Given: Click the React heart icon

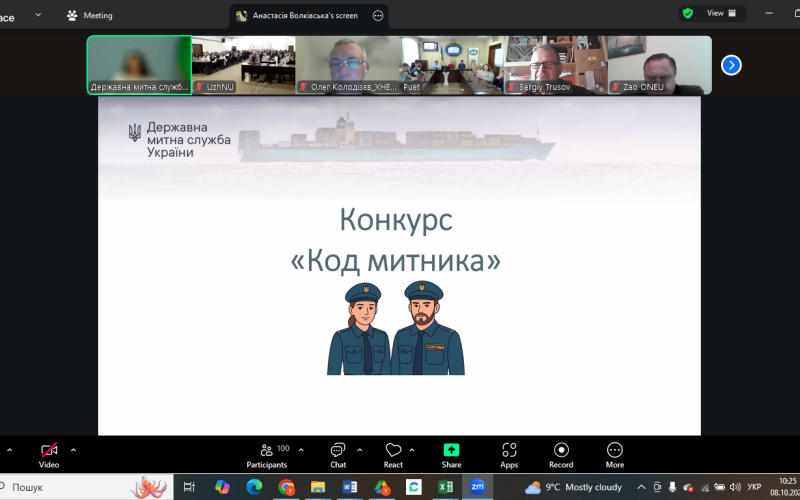Looking at the screenshot, I should pos(393,452).
